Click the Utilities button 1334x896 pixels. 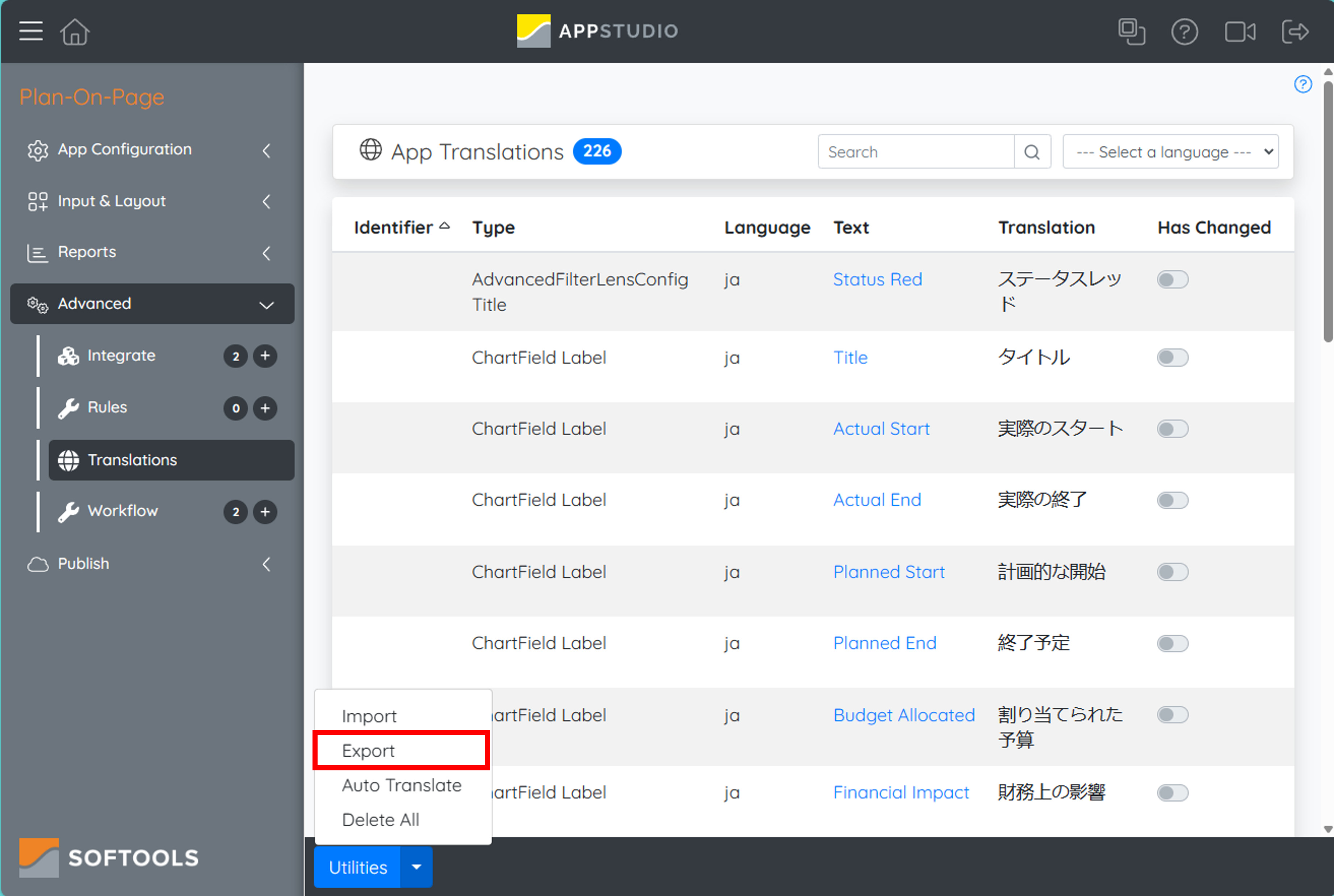[358, 867]
